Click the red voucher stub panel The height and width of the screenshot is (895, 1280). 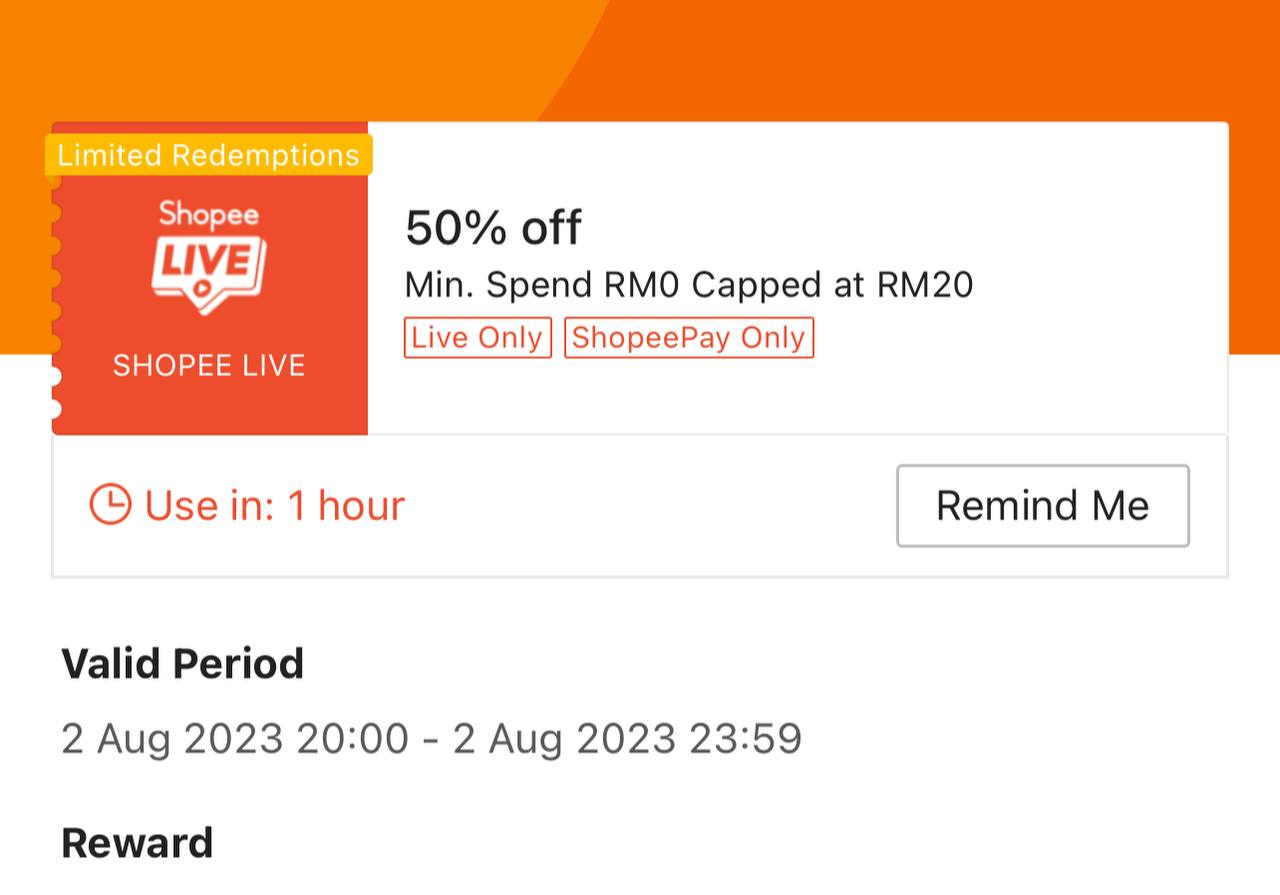[x=210, y=279]
